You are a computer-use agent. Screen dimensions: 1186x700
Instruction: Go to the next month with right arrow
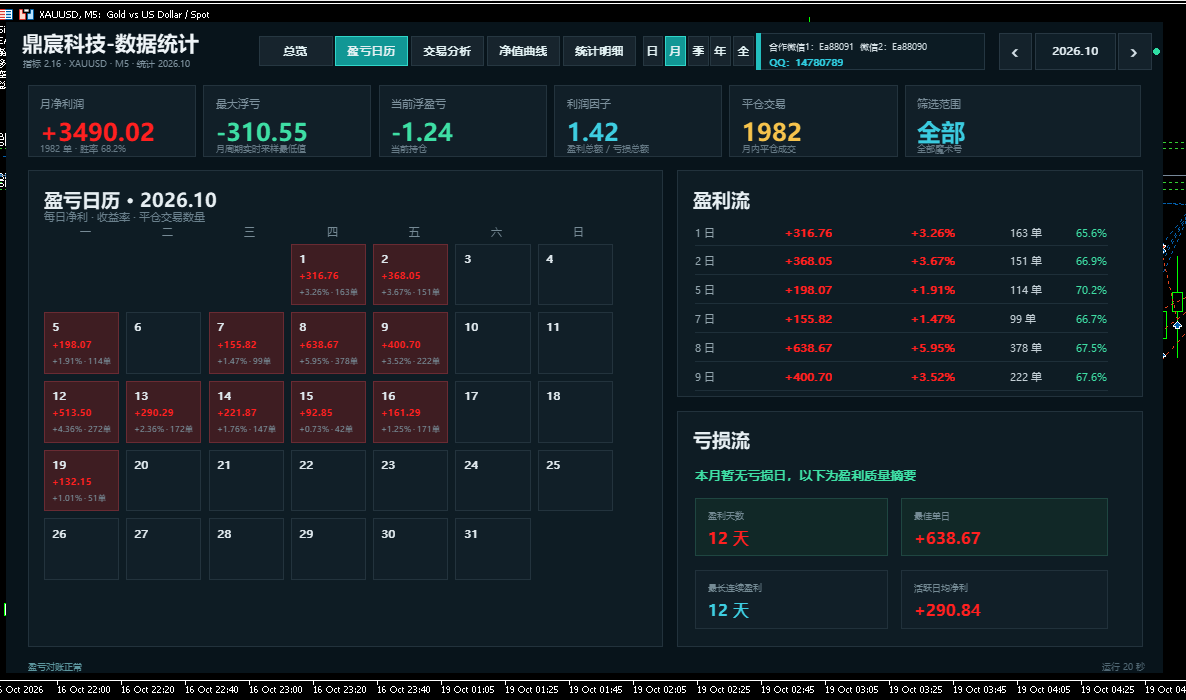(x=1134, y=51)
